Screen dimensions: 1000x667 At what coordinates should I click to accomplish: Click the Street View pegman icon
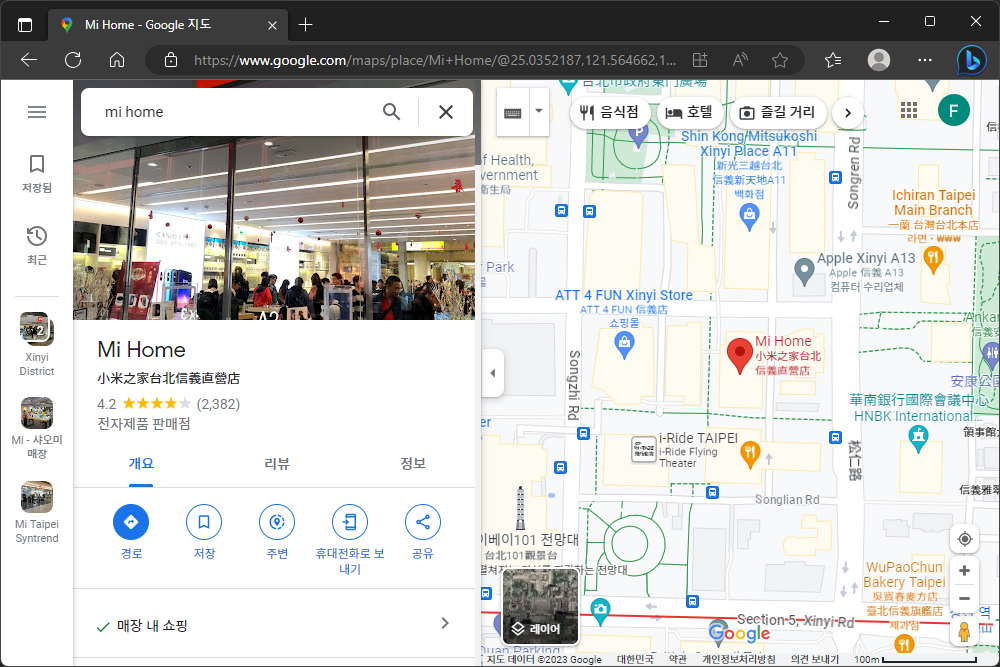pos(964,632)
